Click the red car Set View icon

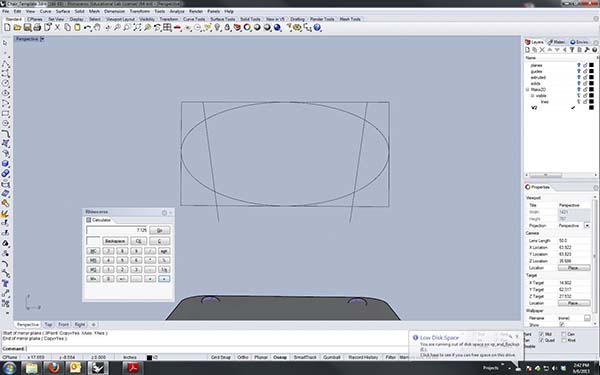[177, 28]
